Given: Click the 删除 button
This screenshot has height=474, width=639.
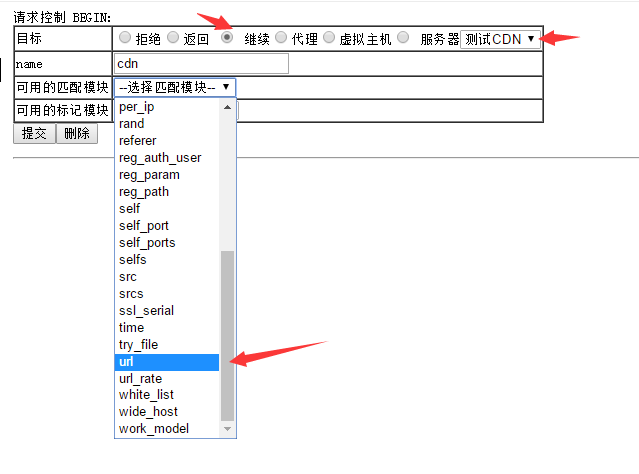Looking at the screenshot, I should (76, 133).
